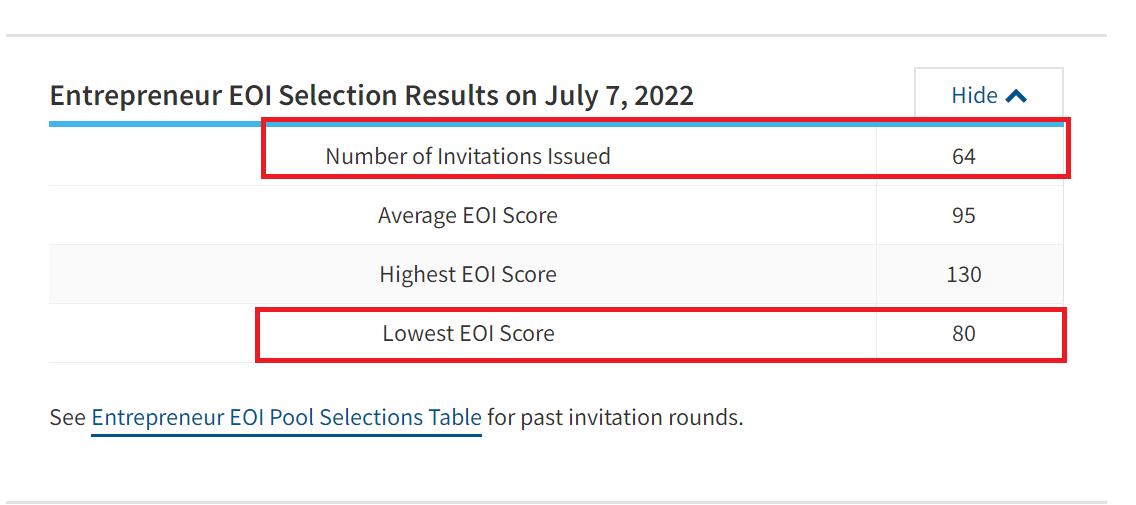
Task: Select the Number of Invitations Issued label
Action: click(x=467, y=156)
